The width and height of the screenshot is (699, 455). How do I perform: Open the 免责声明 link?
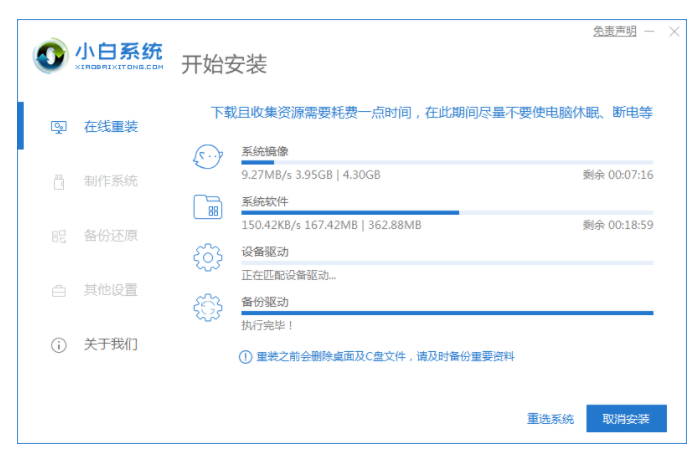pyautogui.click(x=614, y=32)
